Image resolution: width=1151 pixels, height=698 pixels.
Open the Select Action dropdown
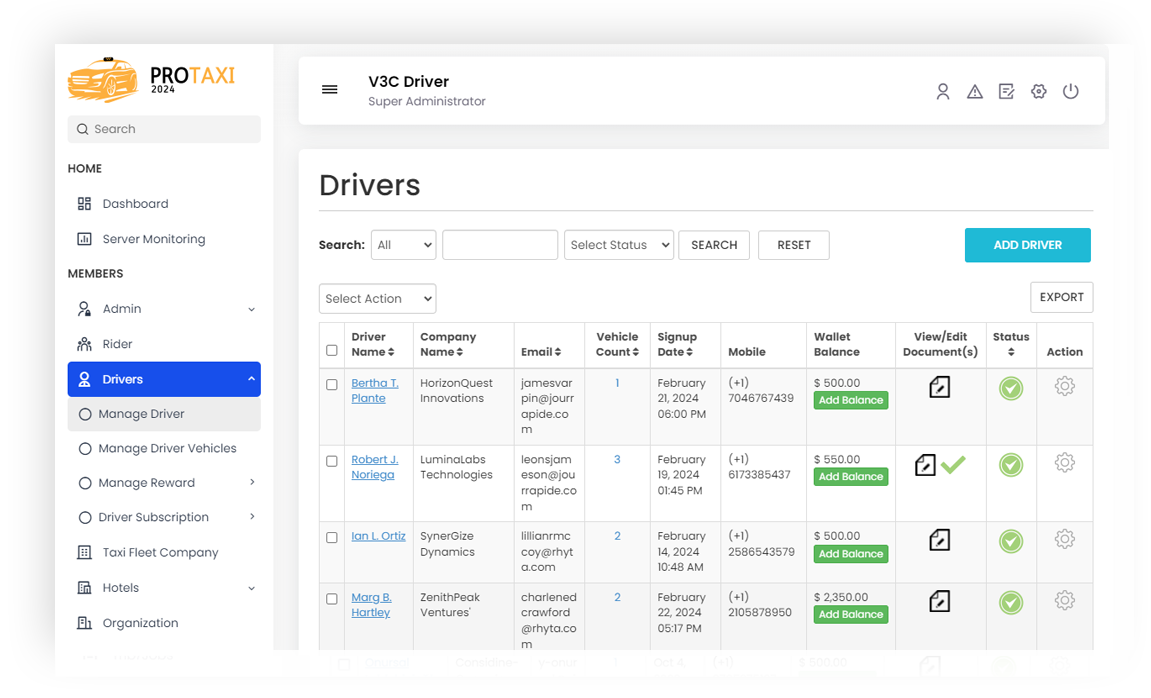tap(377, 299)
